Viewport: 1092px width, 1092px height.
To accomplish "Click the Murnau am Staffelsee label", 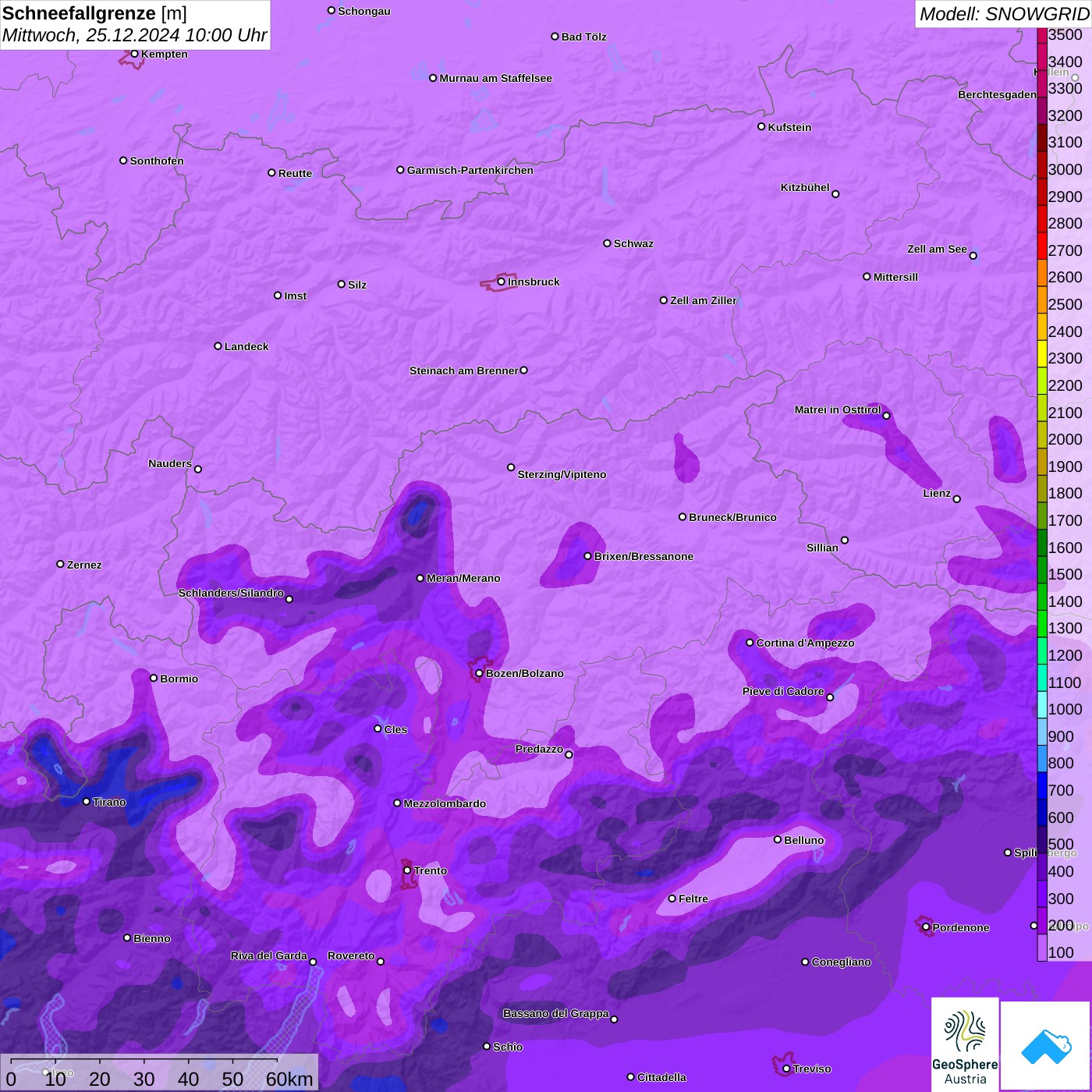I will [496, 78].
